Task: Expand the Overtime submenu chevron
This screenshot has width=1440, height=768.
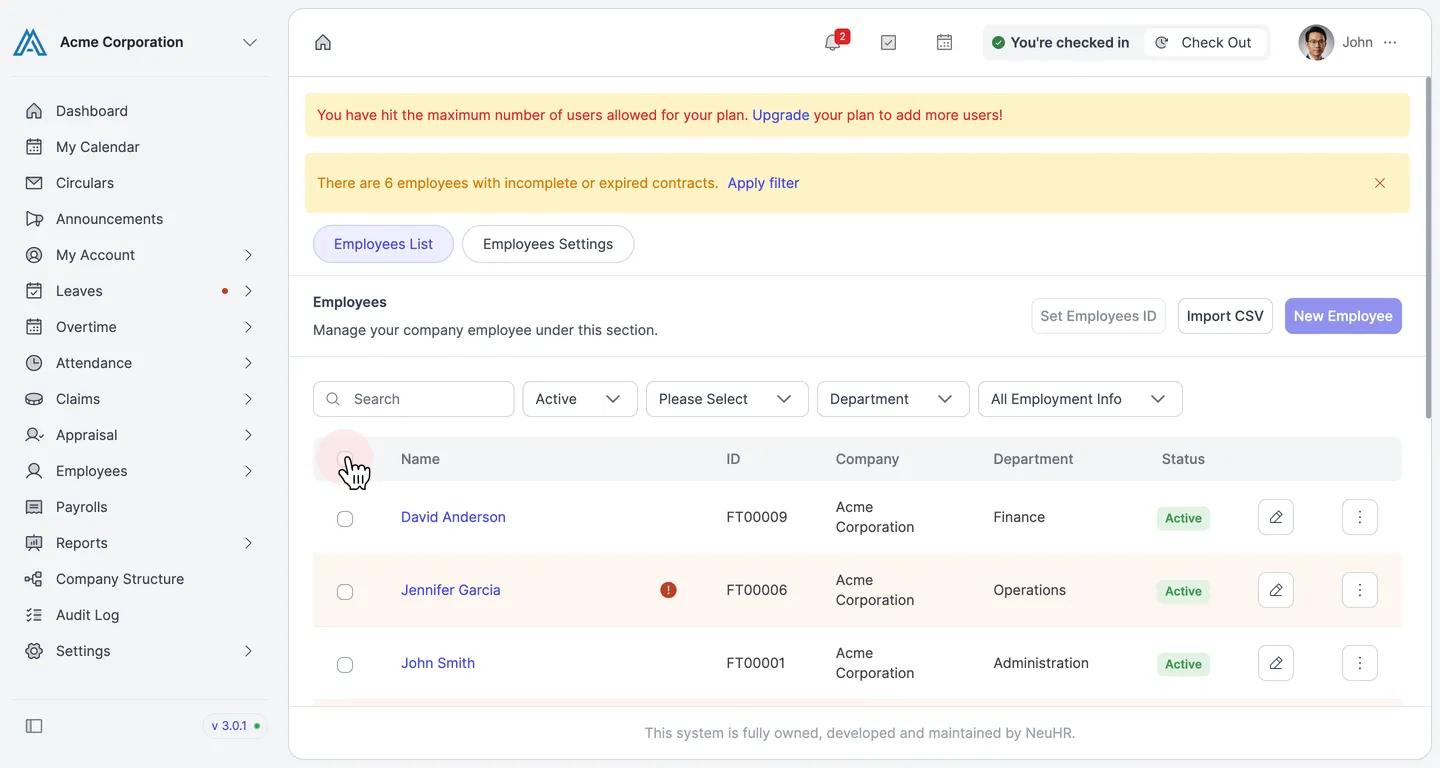Action: click(x=248, y=327)
